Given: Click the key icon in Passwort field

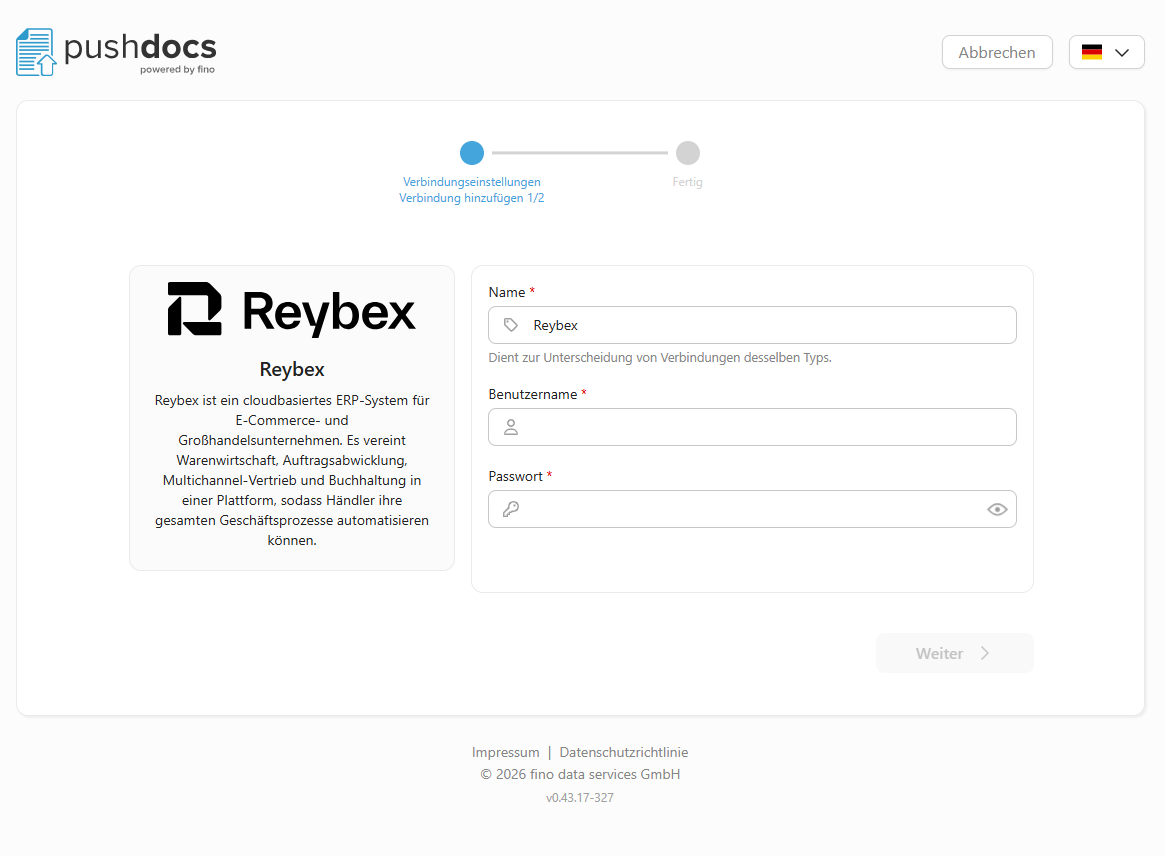Looking at the screenshot, I should pyautogui.click(x=510, y=509).
